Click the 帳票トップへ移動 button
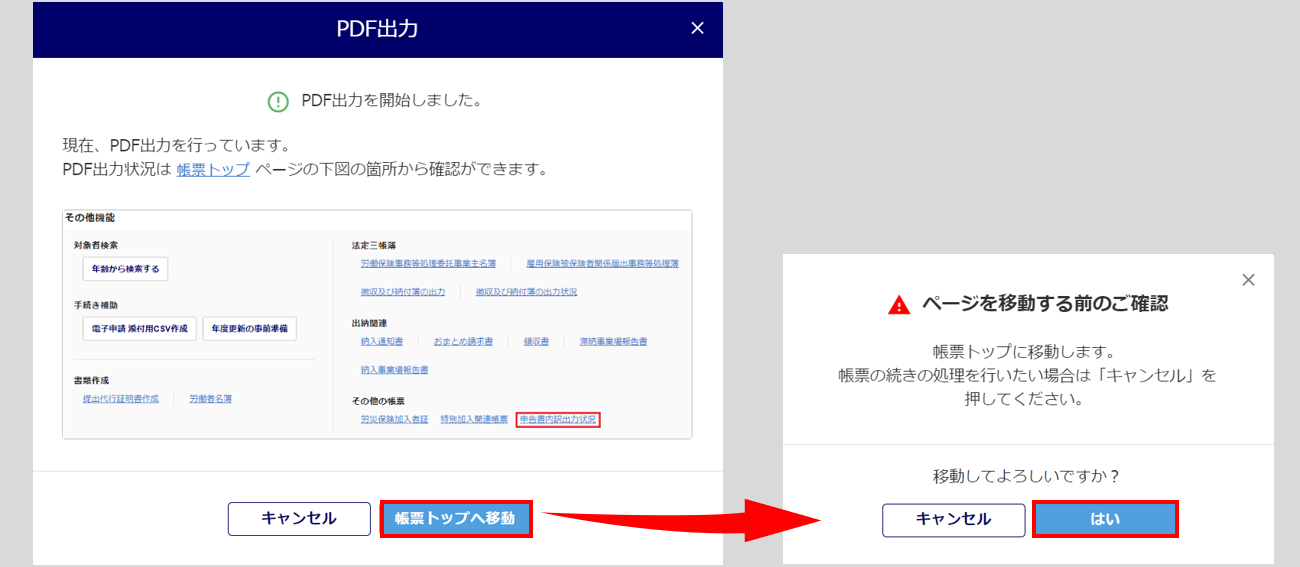Image resolution: width=1300 pixels, height=567 pixels. pyautogui.click(x=455, y=519)
